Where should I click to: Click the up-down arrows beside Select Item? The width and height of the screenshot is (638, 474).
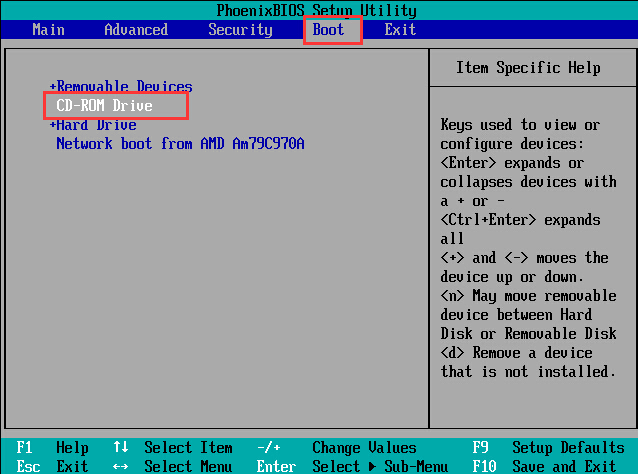[x=121, y=448]
